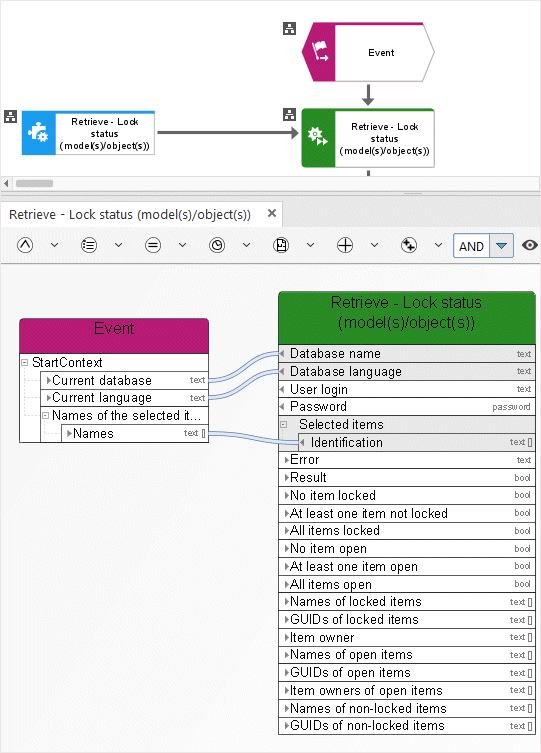This screenshot has height=753, width=541.
Task: Open dropdown next to clock operator icon
Action: pyautogui.click(x=246, y=245)
